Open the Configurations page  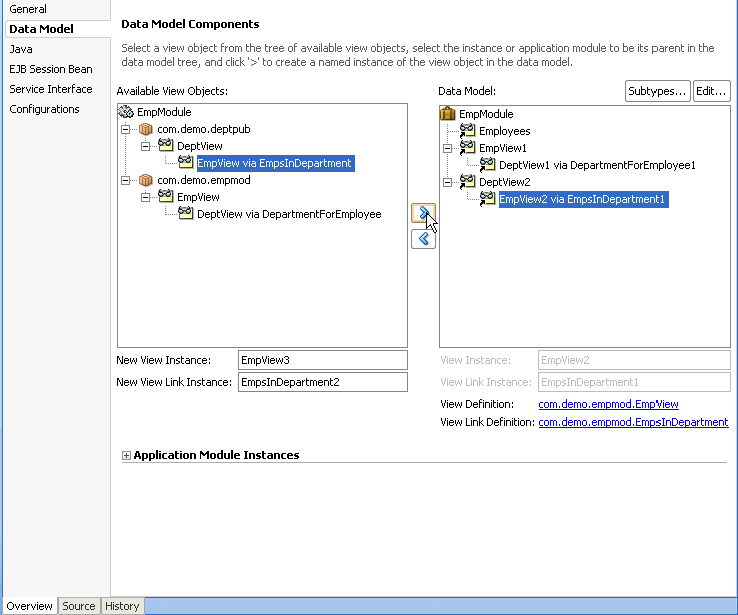click(x=44, y=109)
